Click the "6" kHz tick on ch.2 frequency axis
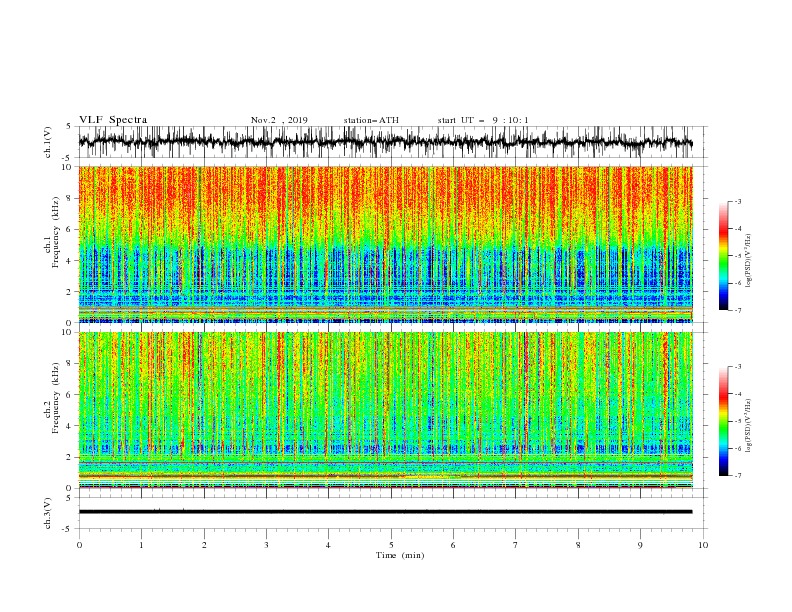Screen dimensions: 792x612 pos(69,395)
